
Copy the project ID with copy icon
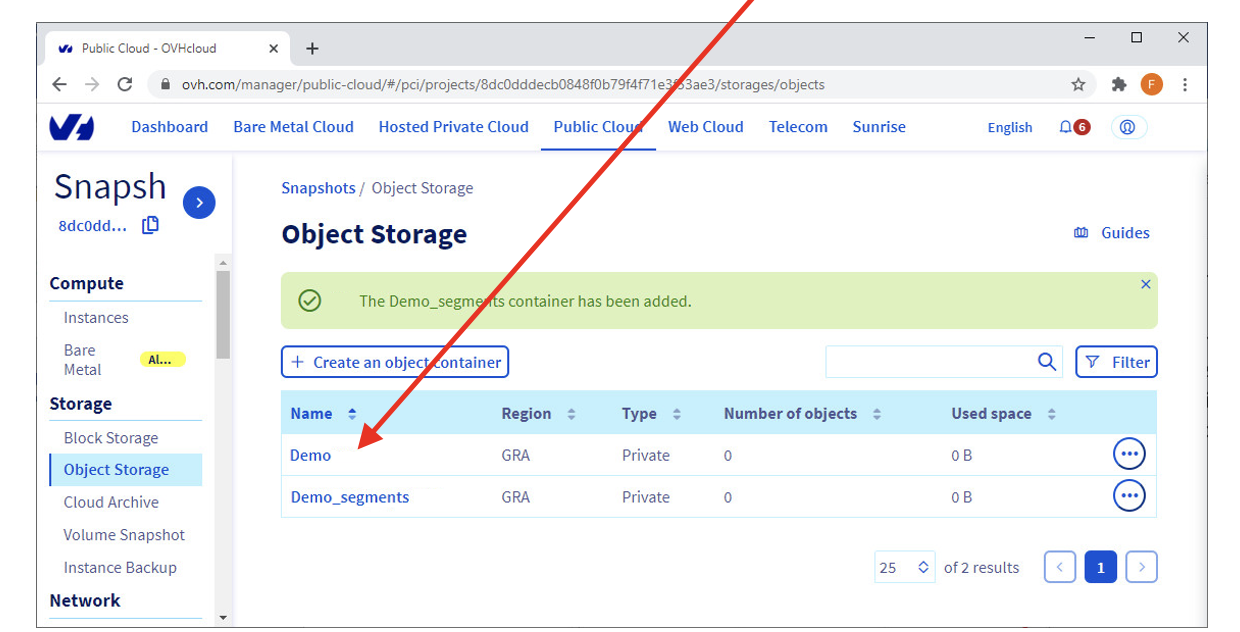coord(151,225)
